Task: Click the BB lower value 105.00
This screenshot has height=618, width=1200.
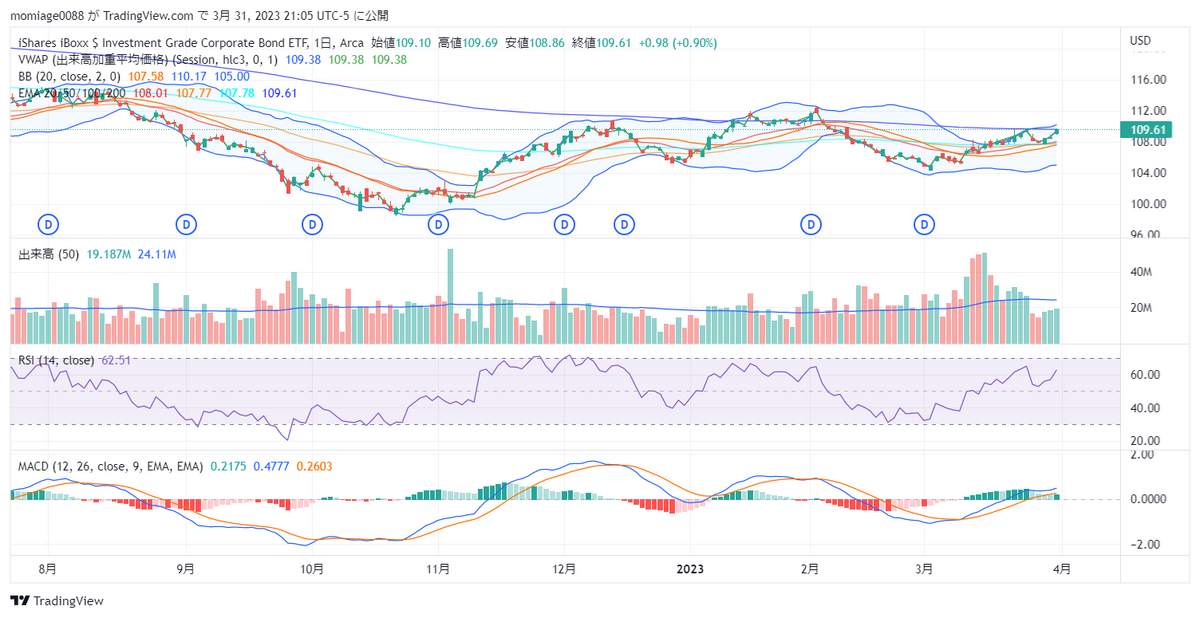Action: click(232, 76)
